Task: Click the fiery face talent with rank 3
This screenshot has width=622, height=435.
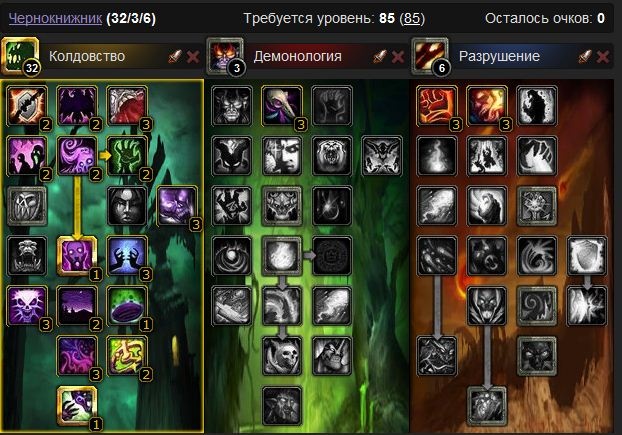Action: pos(487,106)
